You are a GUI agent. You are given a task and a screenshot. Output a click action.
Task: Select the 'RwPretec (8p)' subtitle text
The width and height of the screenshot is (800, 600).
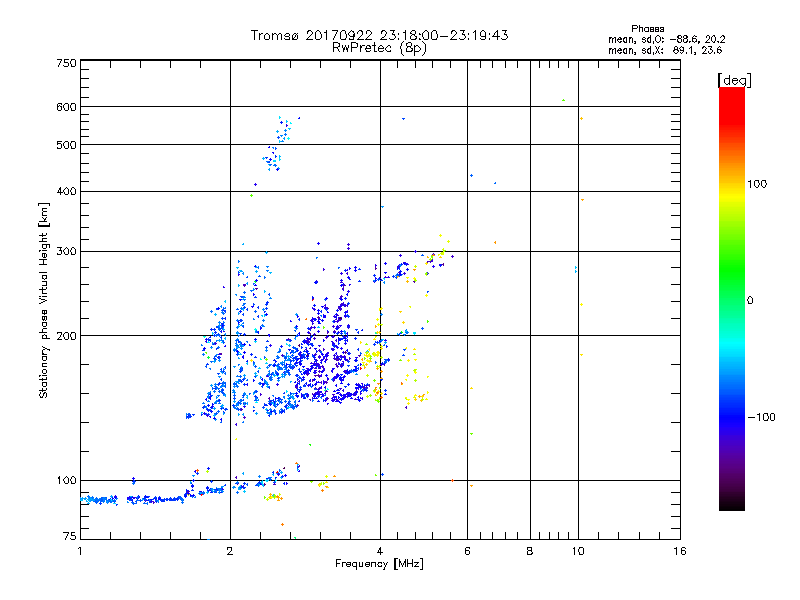(x=379, y=48)
